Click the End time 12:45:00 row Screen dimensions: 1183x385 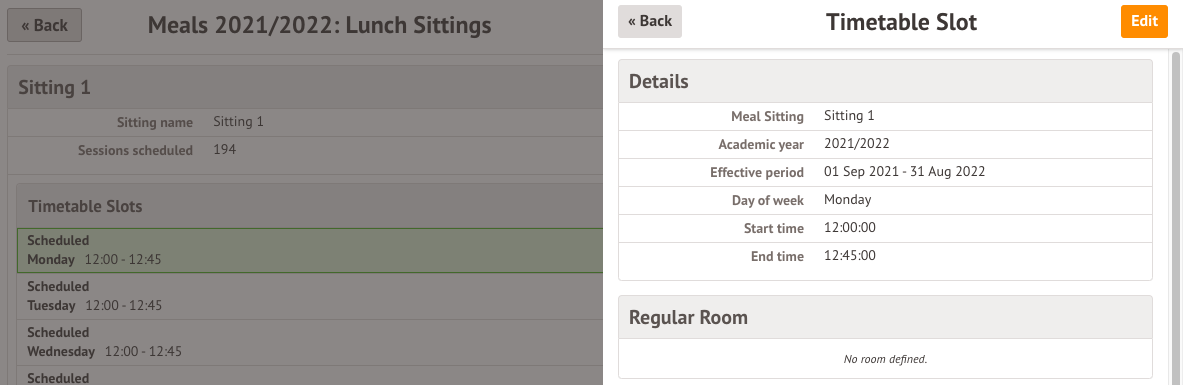pos(885,256)
